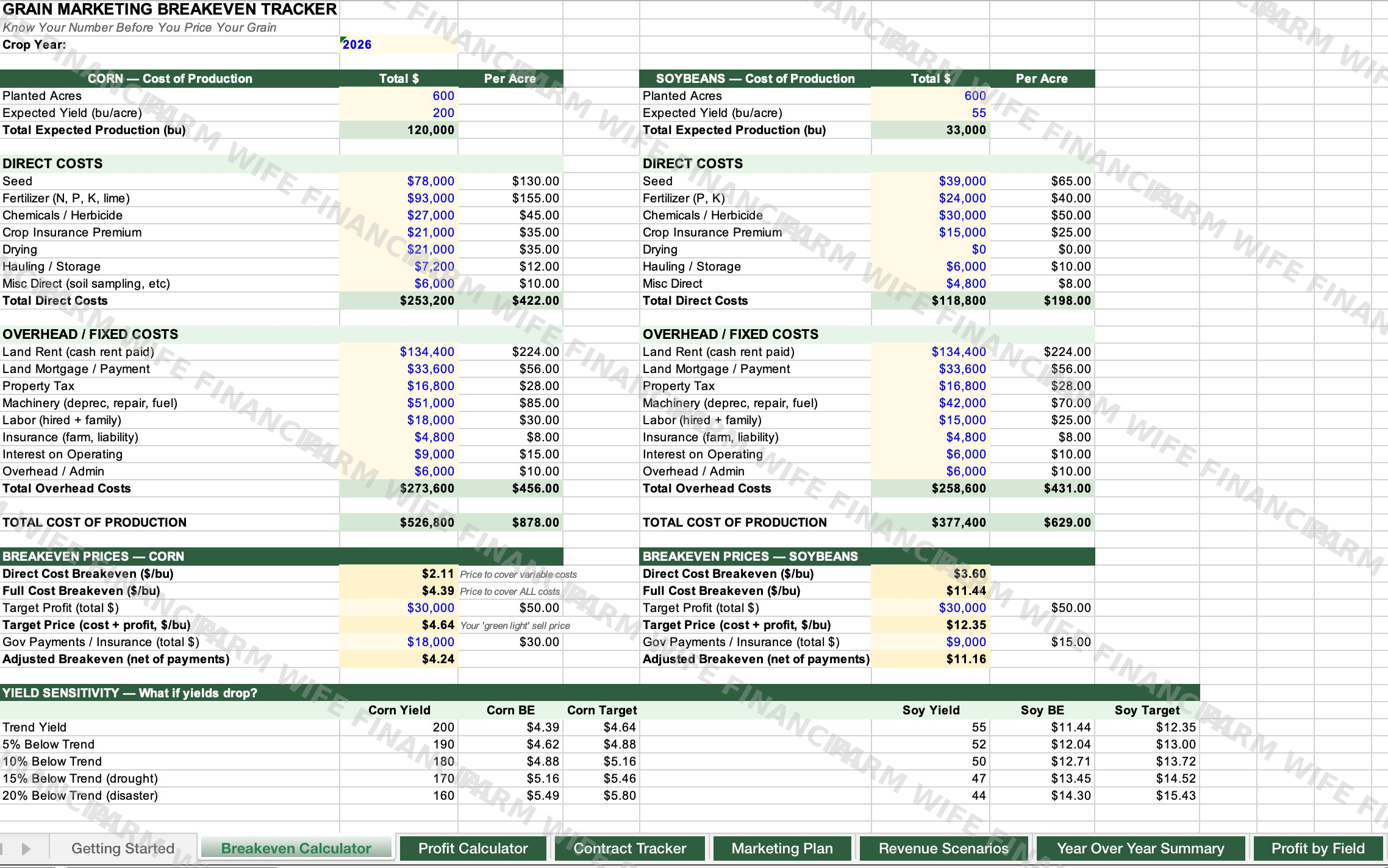
Task: Click corn Seed total $78,000
Action: click(x=398, y=181)
